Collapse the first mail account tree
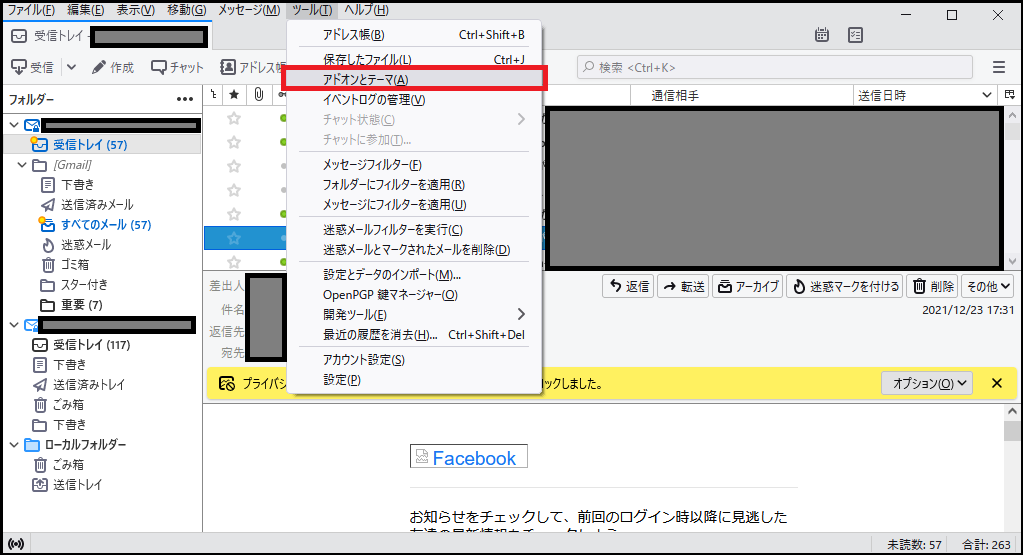Image resolution: width=1023 pixels, height=555 pixels. point(14,125)
